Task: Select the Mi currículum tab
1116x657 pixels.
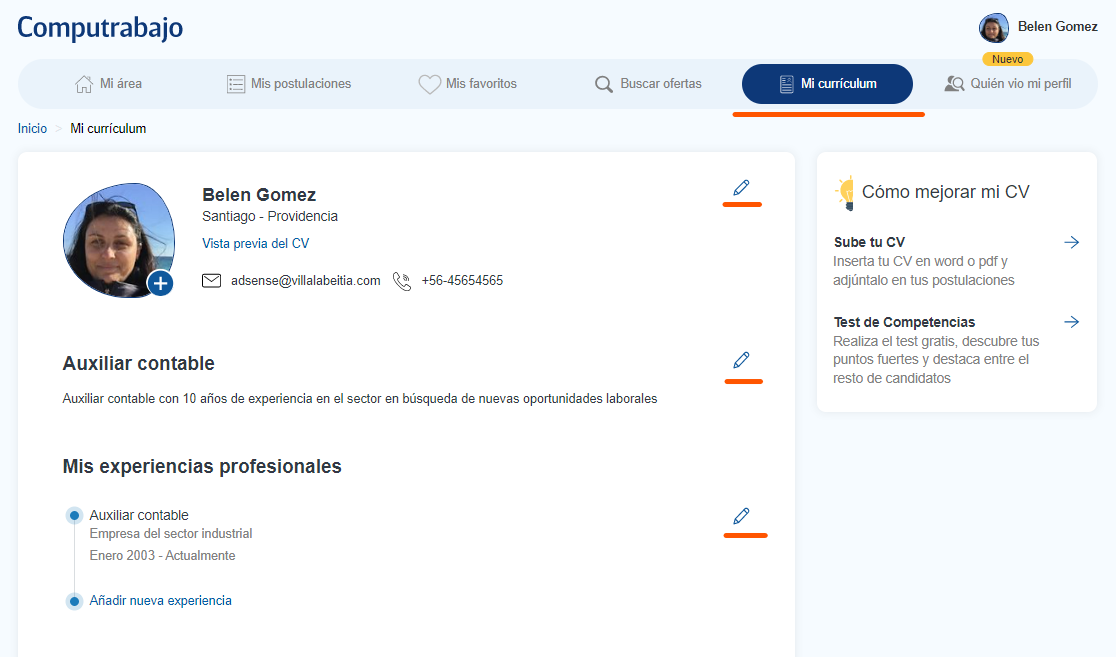Action: tap(827, 84)
